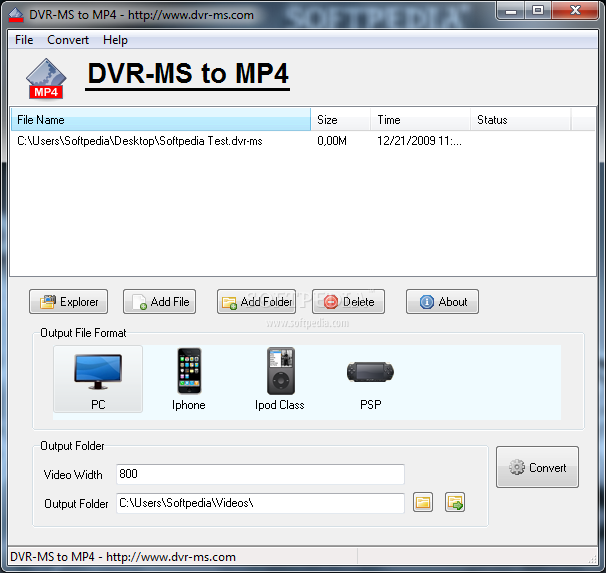The image size is (606, 573).
Task: Open the Help menu
Action: pos(115,40)
